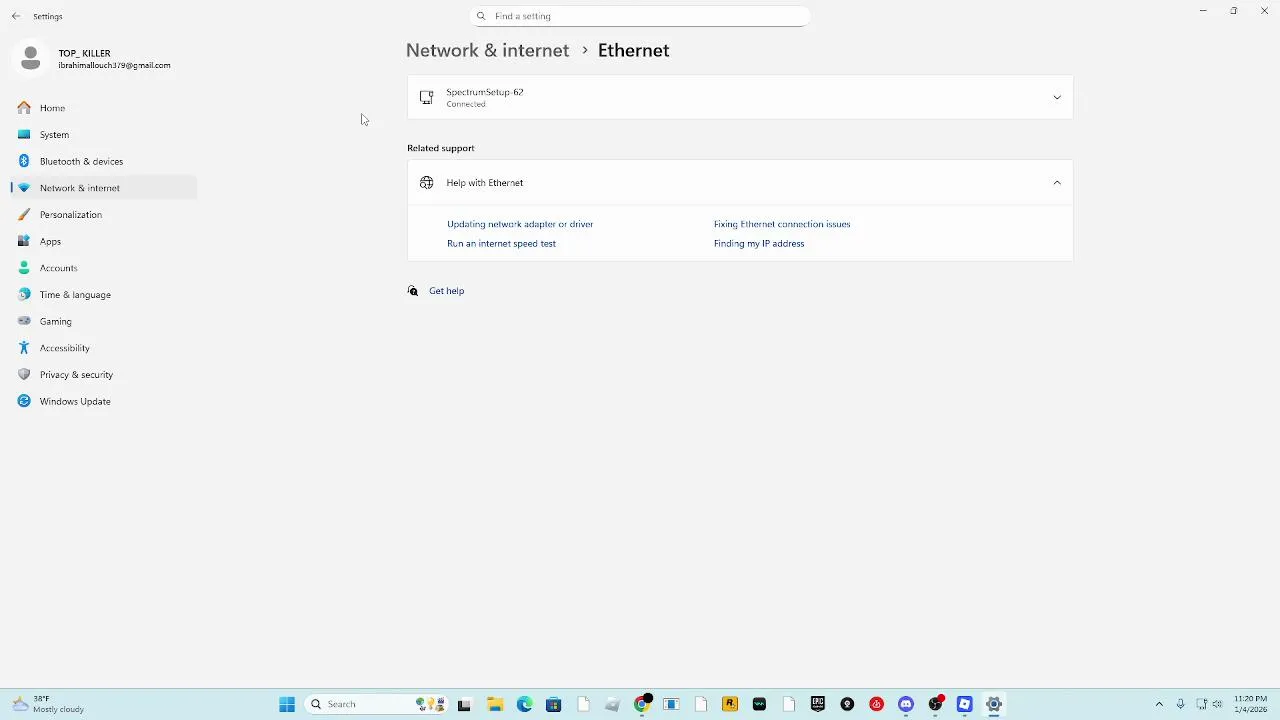Open Fixing Ethernet connection issues link
Image resolution: width=1280 pixels, height=720 pixels.
(x=782, y=224)
